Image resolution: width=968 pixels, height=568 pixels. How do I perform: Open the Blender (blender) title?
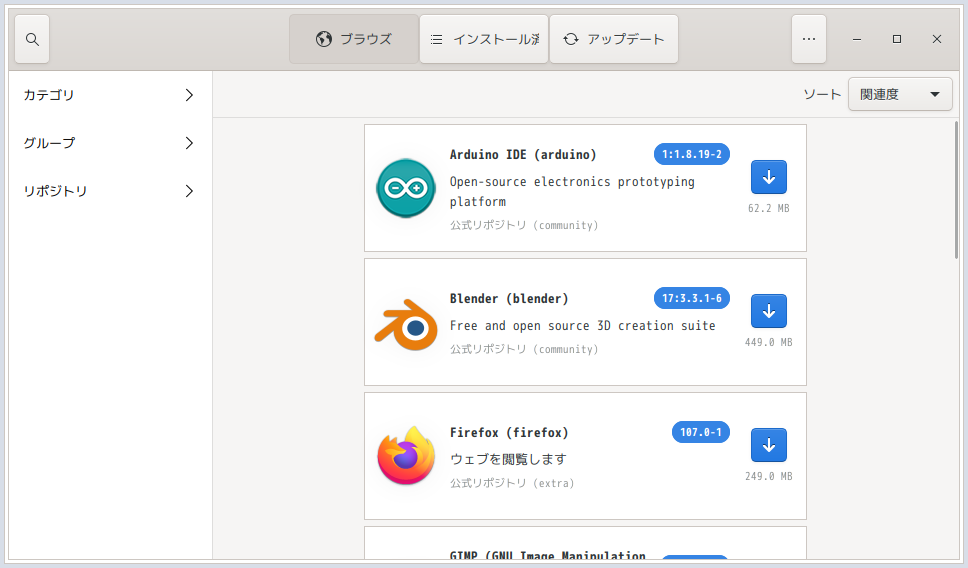point(509,299)
